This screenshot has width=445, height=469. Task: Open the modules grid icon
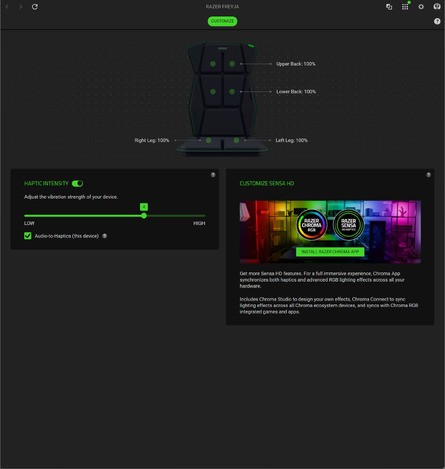point(405,7)
